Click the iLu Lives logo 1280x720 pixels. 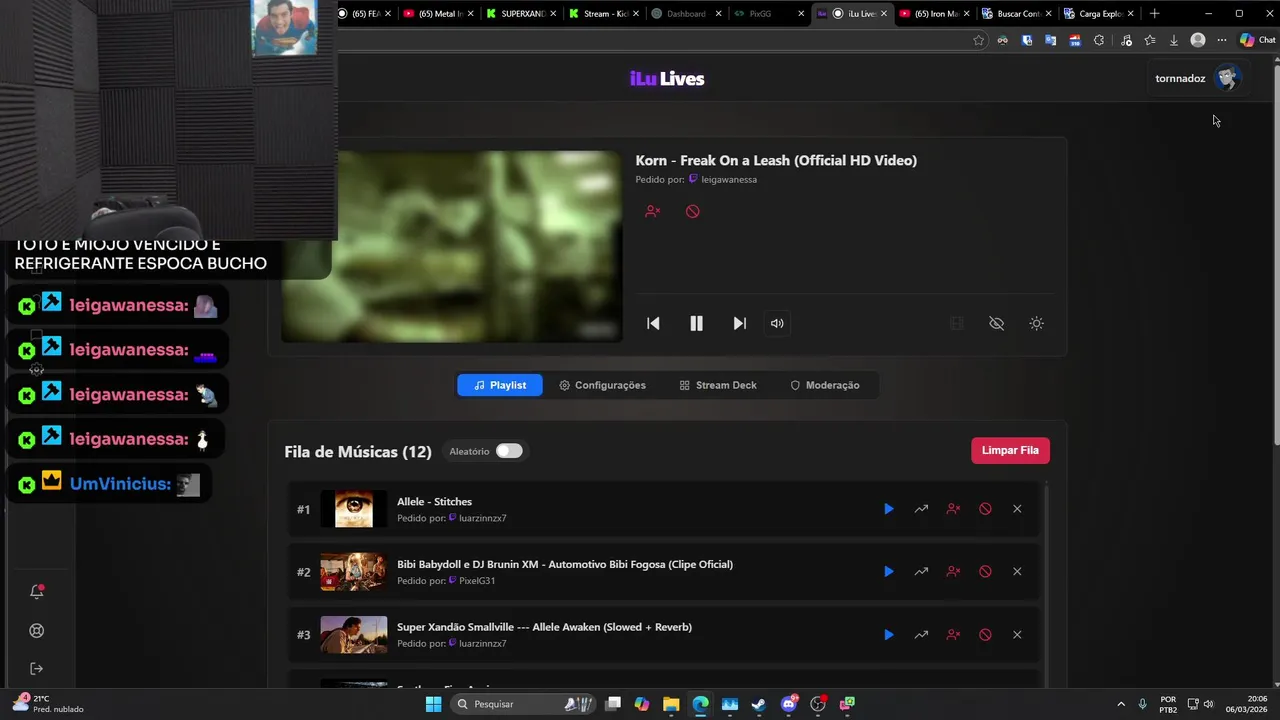667,79
